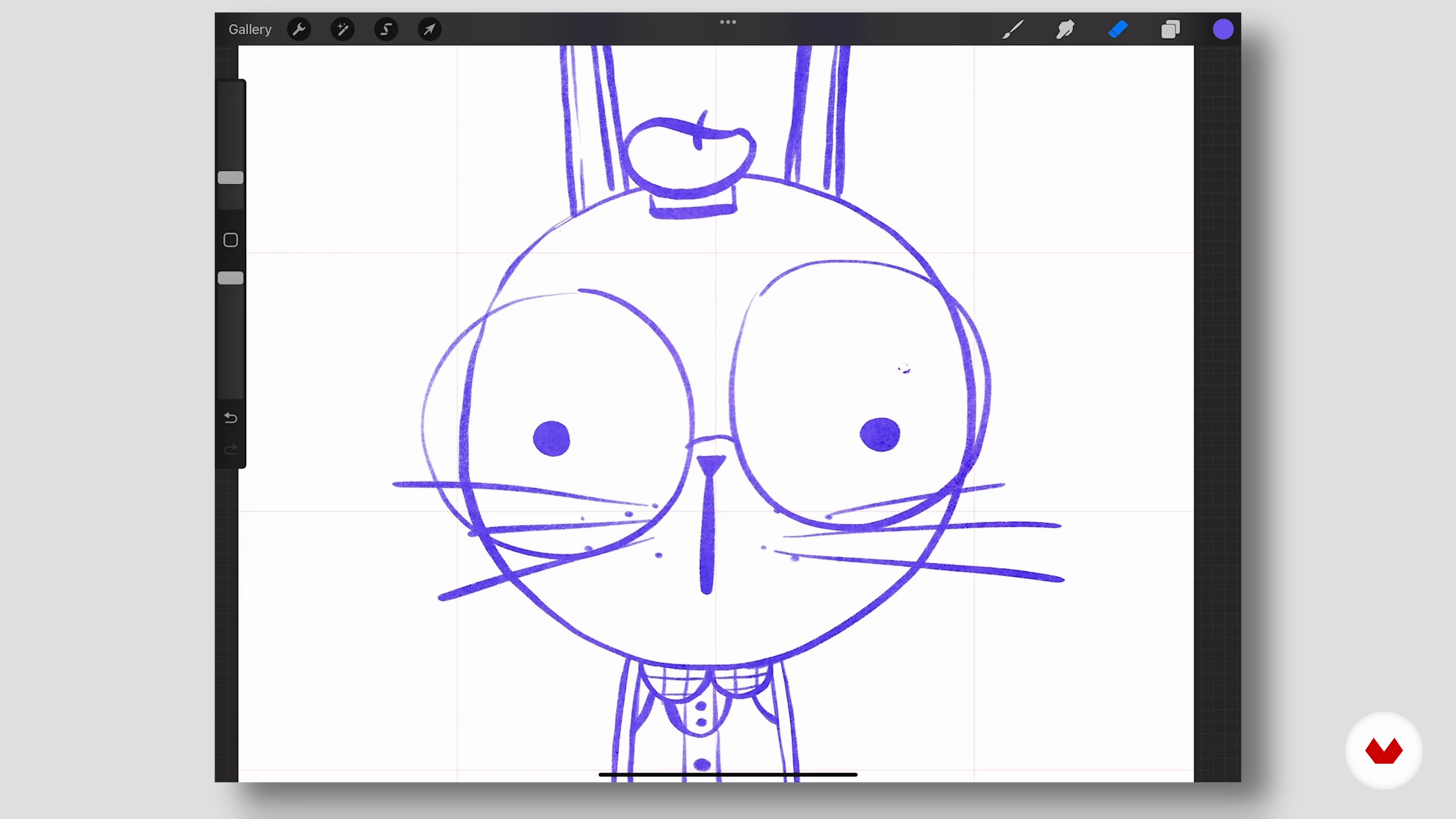The width and height of the screenshot is (1456, 819).
Task: Open the Adjustments magic wand menu
Action: pyautogui.click(x=342, y=30)
